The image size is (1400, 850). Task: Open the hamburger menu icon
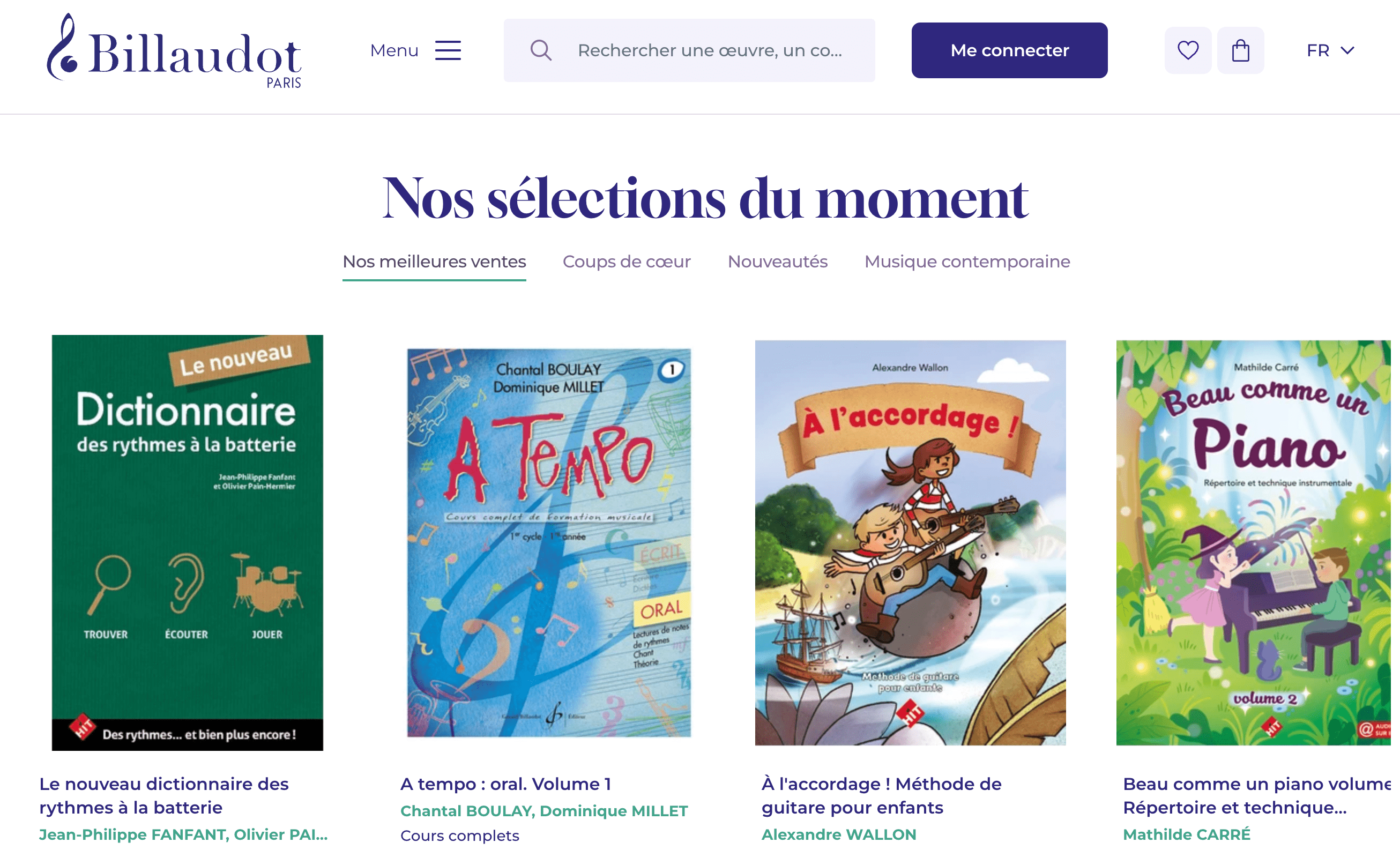pos(448,50)
